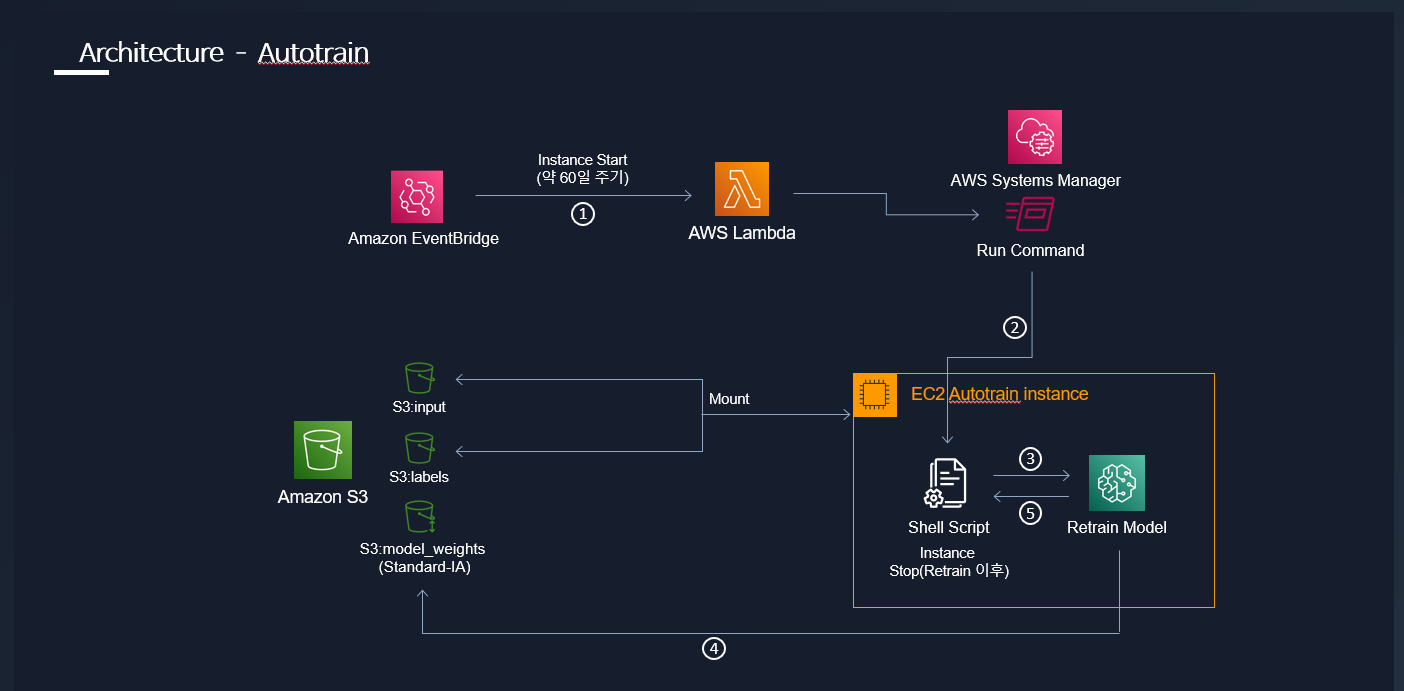Select the 'Instance Start' arrow label

point(583,160)
